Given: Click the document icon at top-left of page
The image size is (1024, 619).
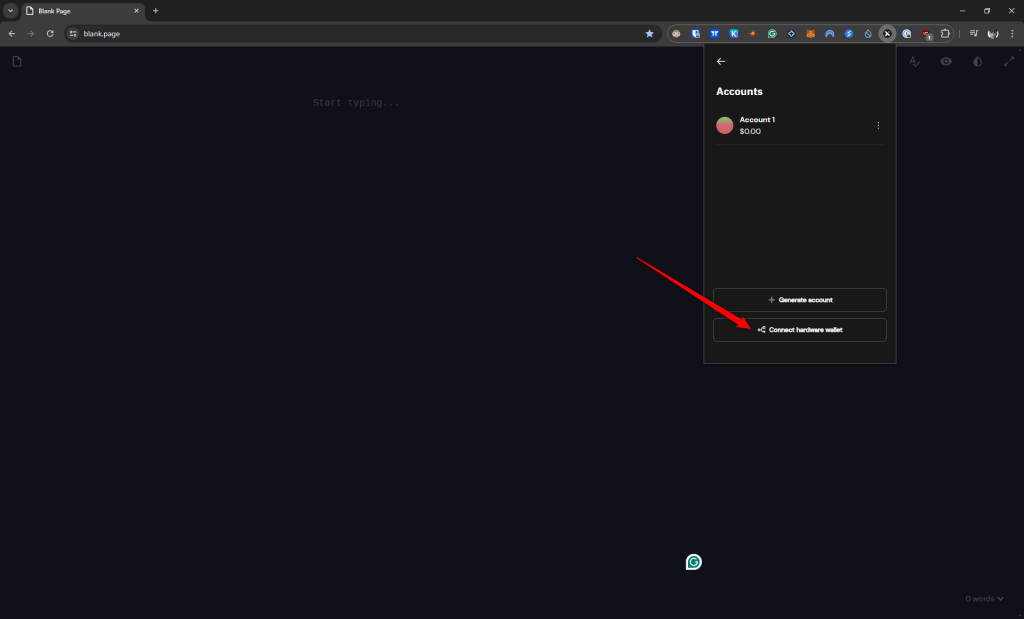Looking at the screenshot, I should coord(17,62).
